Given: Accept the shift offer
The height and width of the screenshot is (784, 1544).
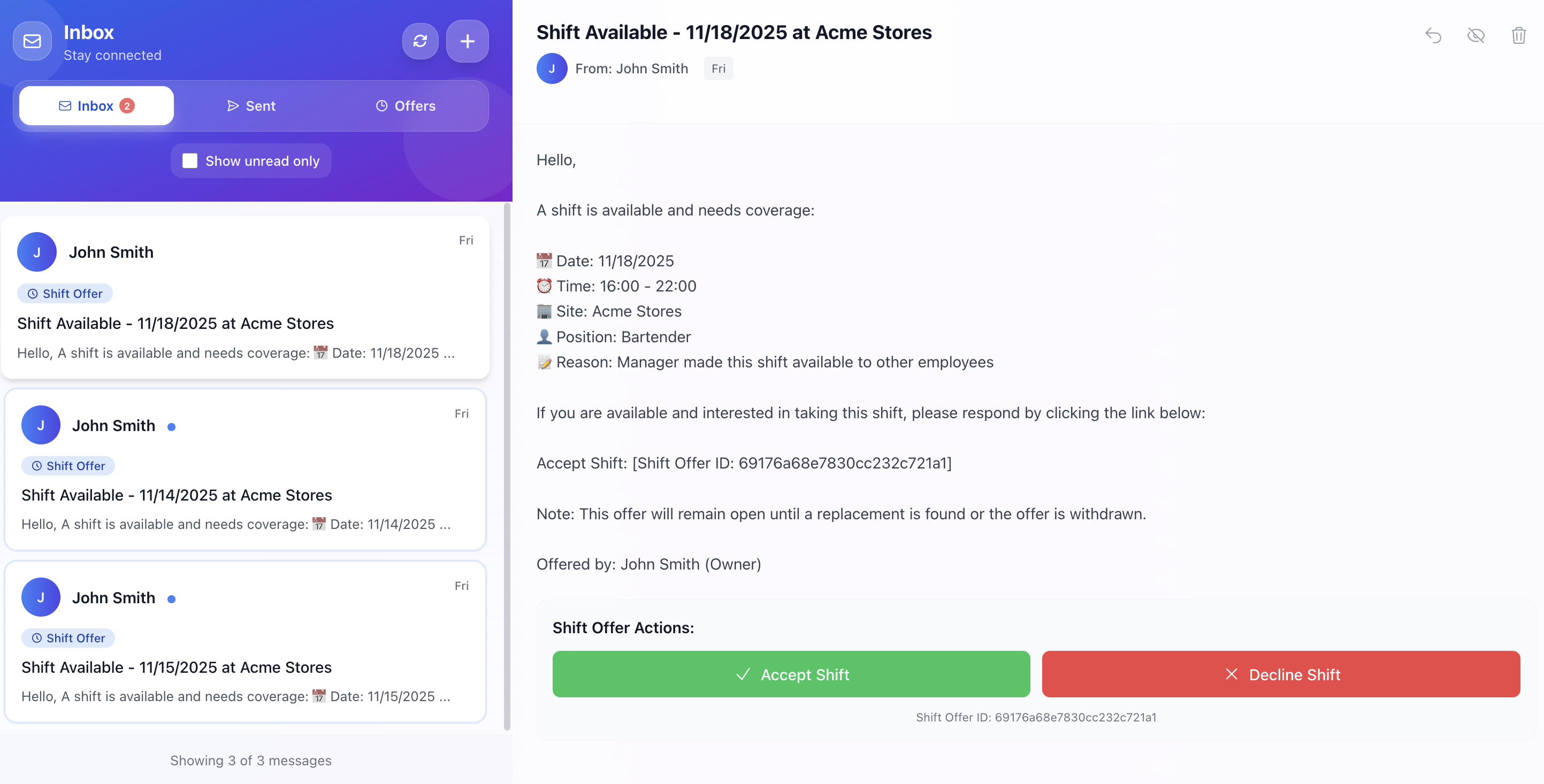Looking at the screenshot, I should [x=792, y=674].
